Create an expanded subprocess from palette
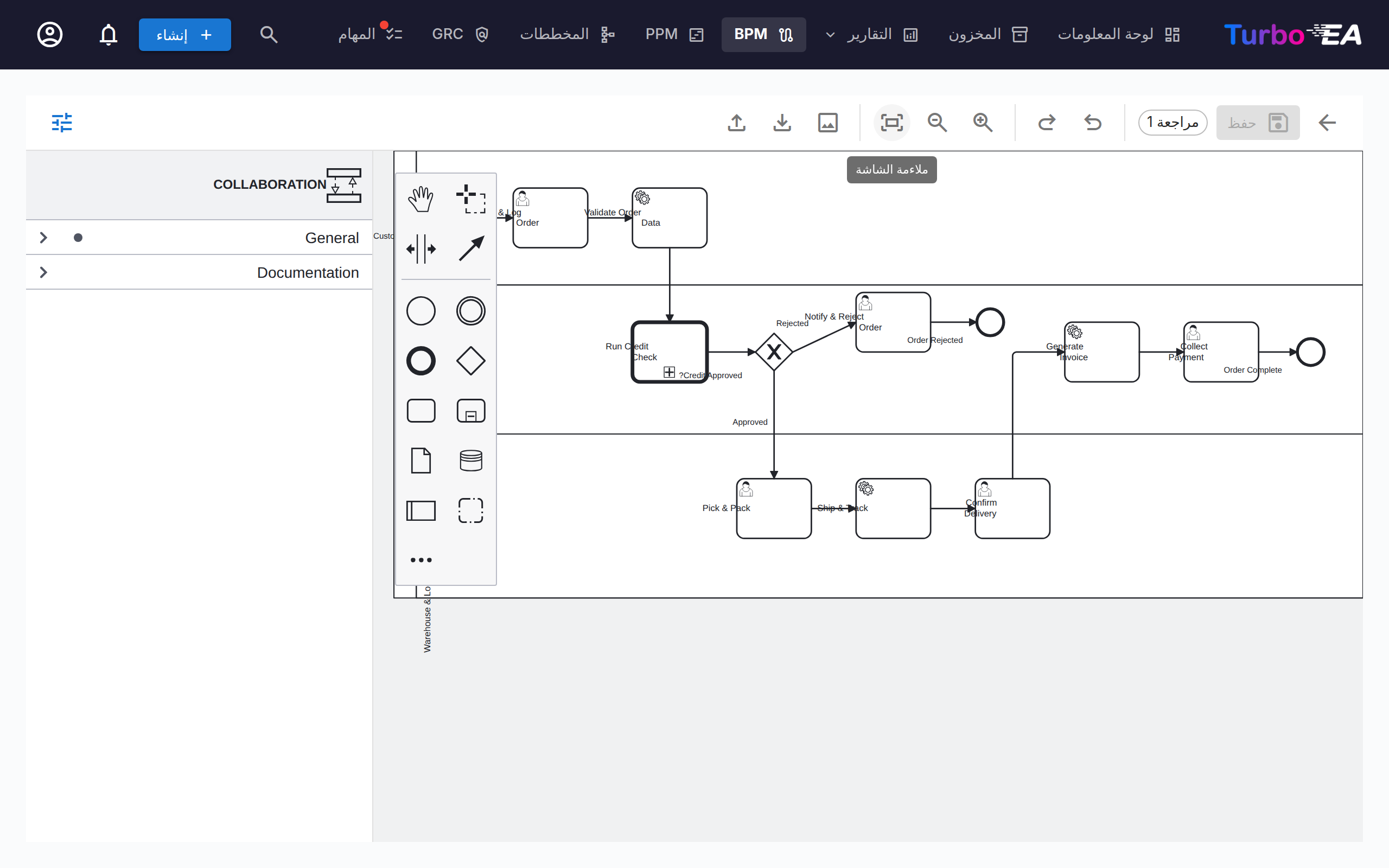1389x868 pixels. [x=470, y=411]
